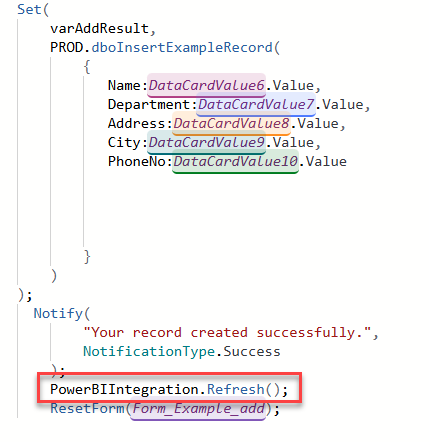Click the "Your record created successfully." string
The height and width of the screenshot is (442, 429).
point(227,332)
